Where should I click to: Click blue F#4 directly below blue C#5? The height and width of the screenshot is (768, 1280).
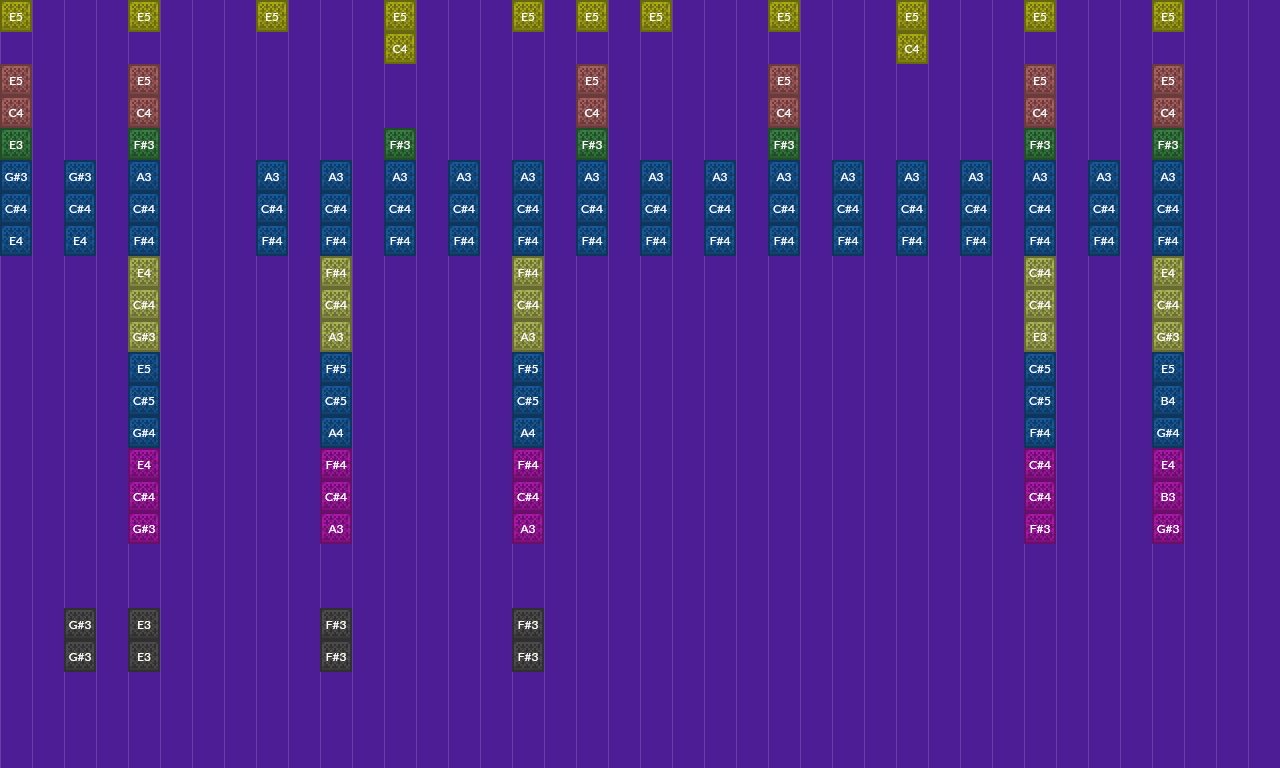[x=1040, y=433]
